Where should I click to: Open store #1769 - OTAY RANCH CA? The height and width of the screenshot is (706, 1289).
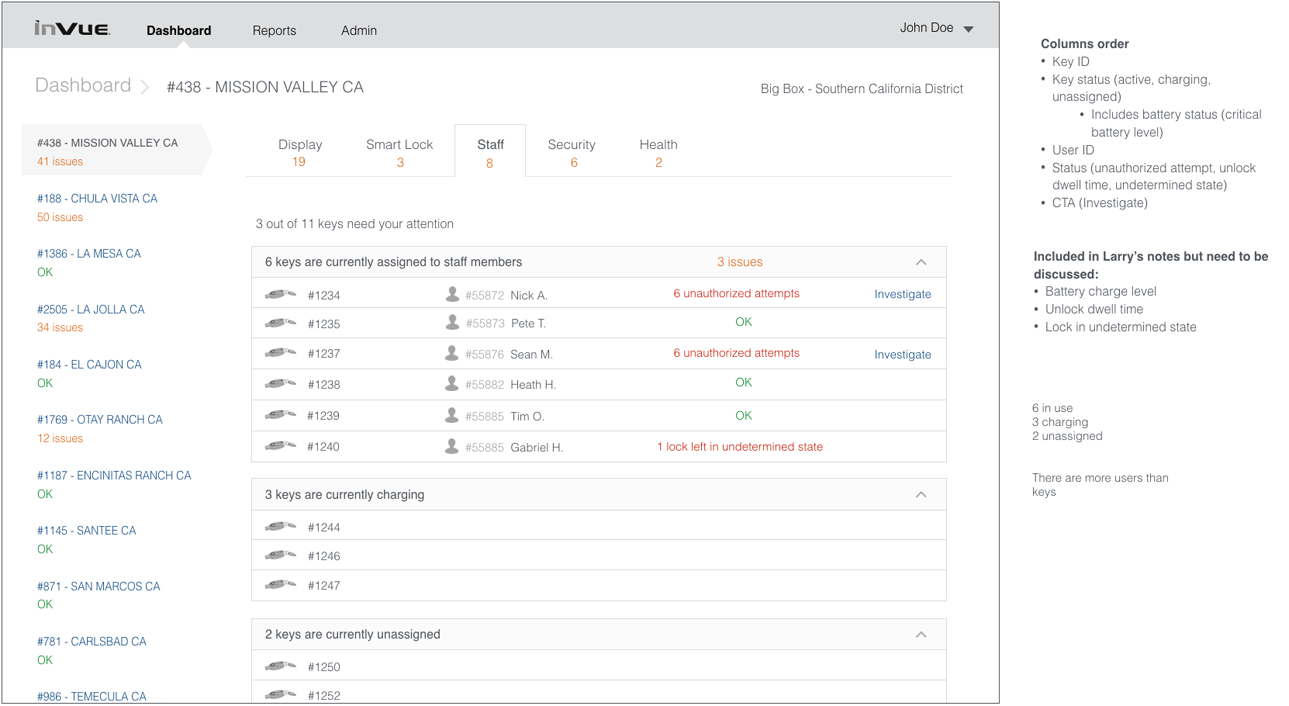[x=100, y=420]
